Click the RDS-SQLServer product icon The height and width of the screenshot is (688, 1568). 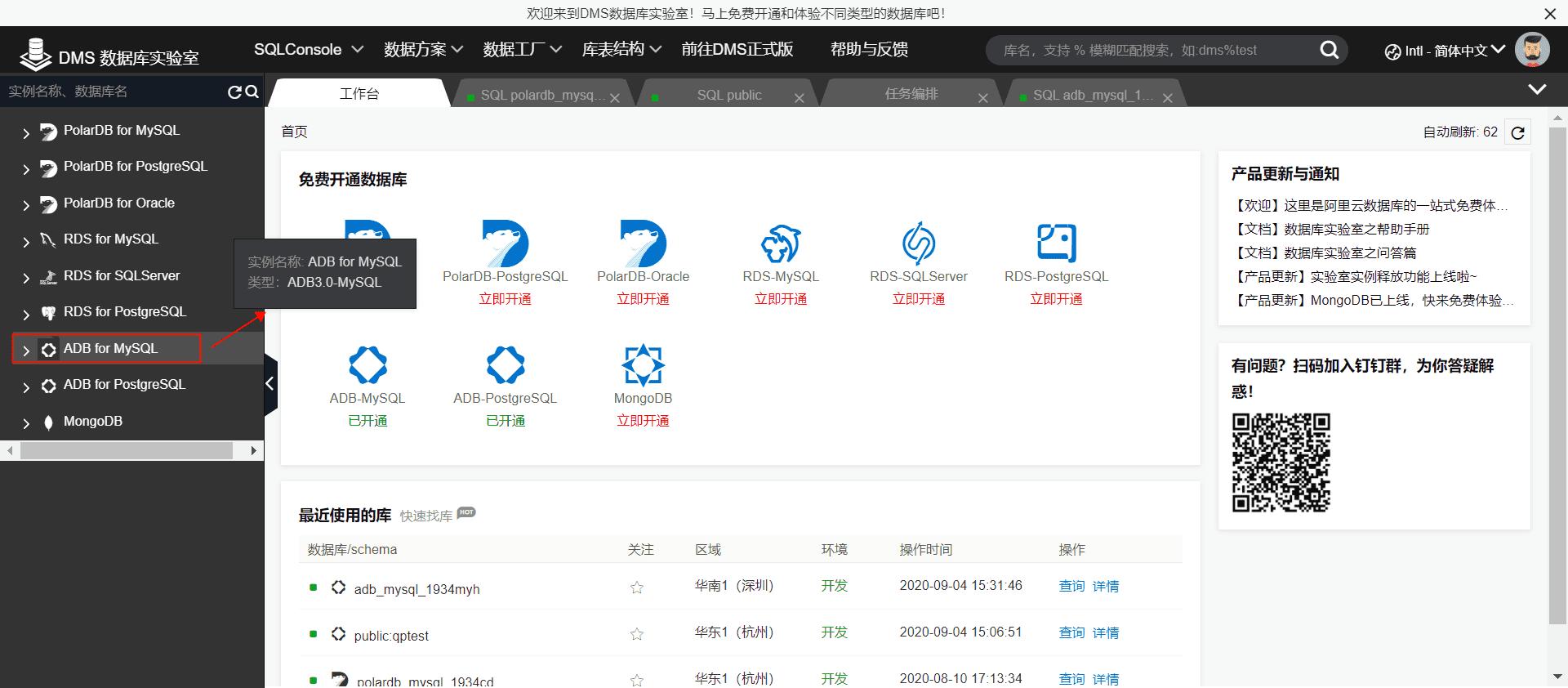(x=919, y=243)
